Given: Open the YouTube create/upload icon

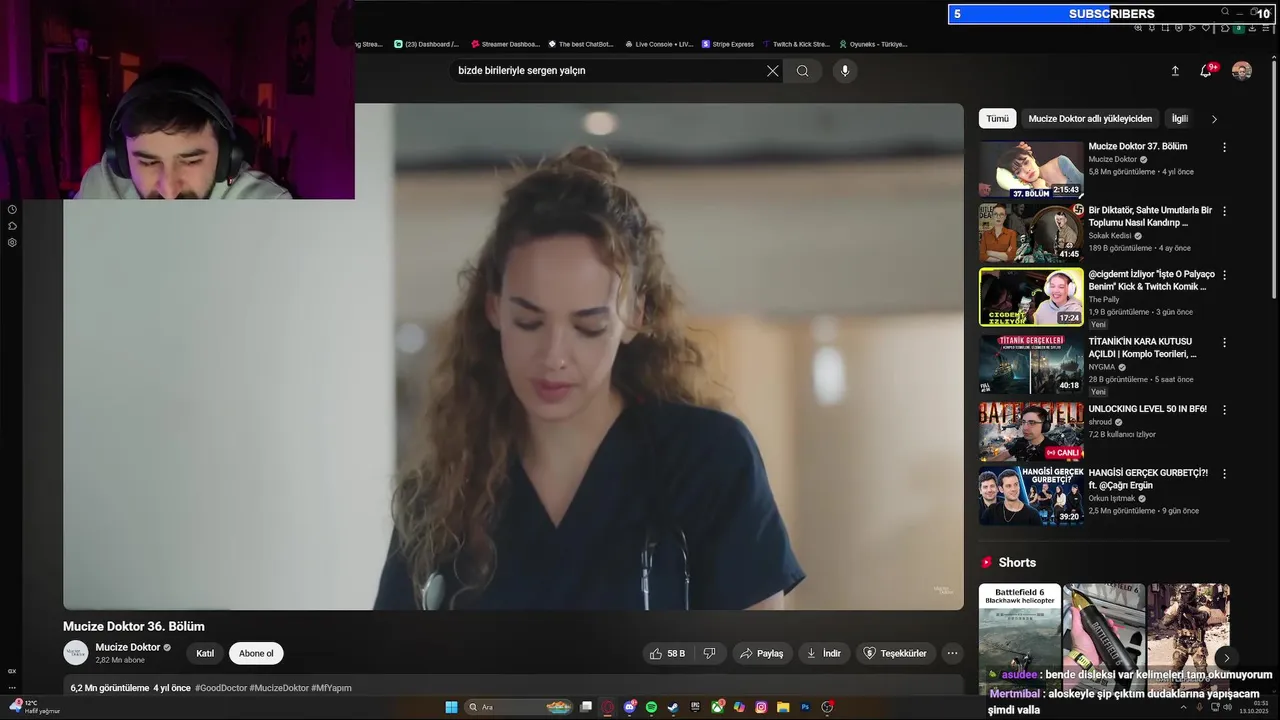Looking at the screenshot, I should click(1175, 71).
